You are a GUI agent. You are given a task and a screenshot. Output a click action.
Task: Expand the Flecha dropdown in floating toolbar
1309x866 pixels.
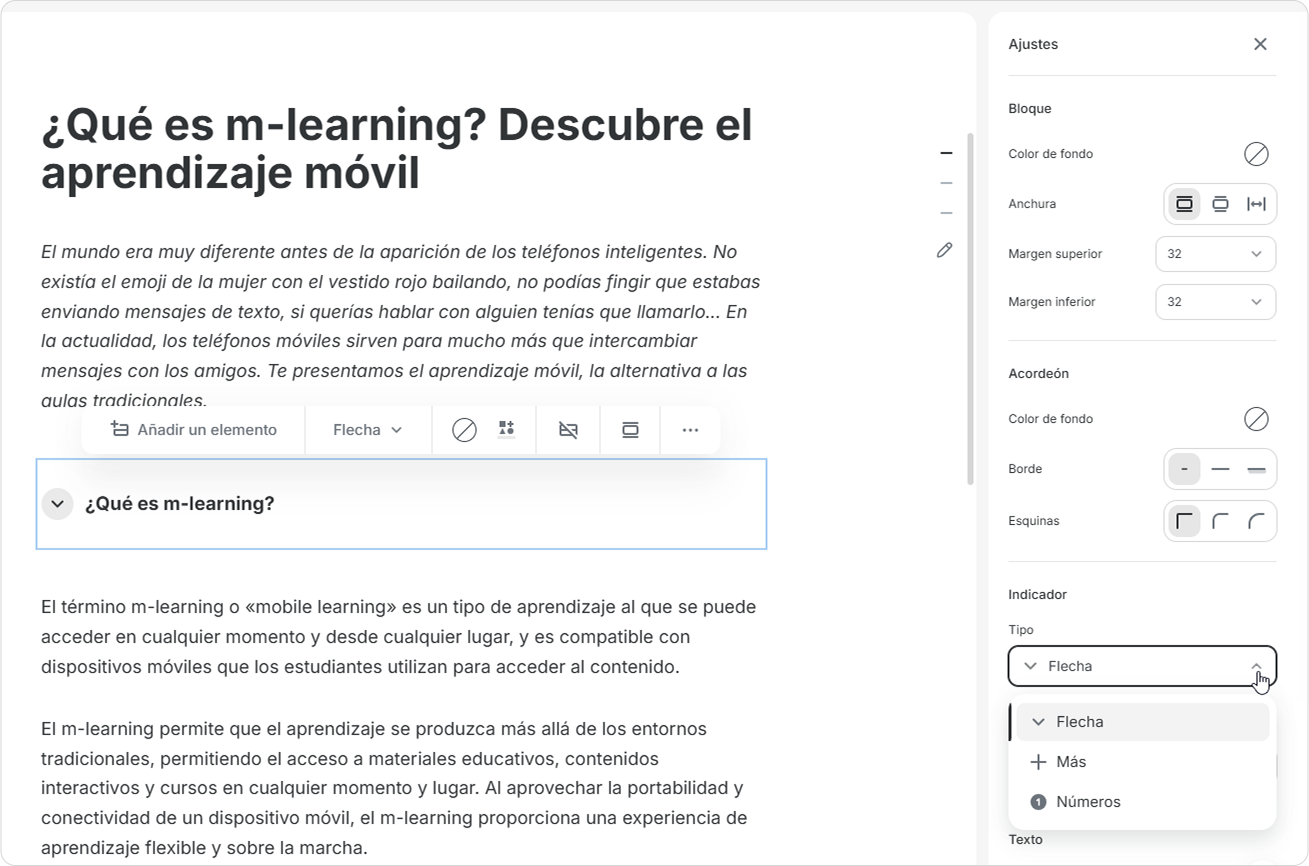pyautogui.click(x=367, y=430)
